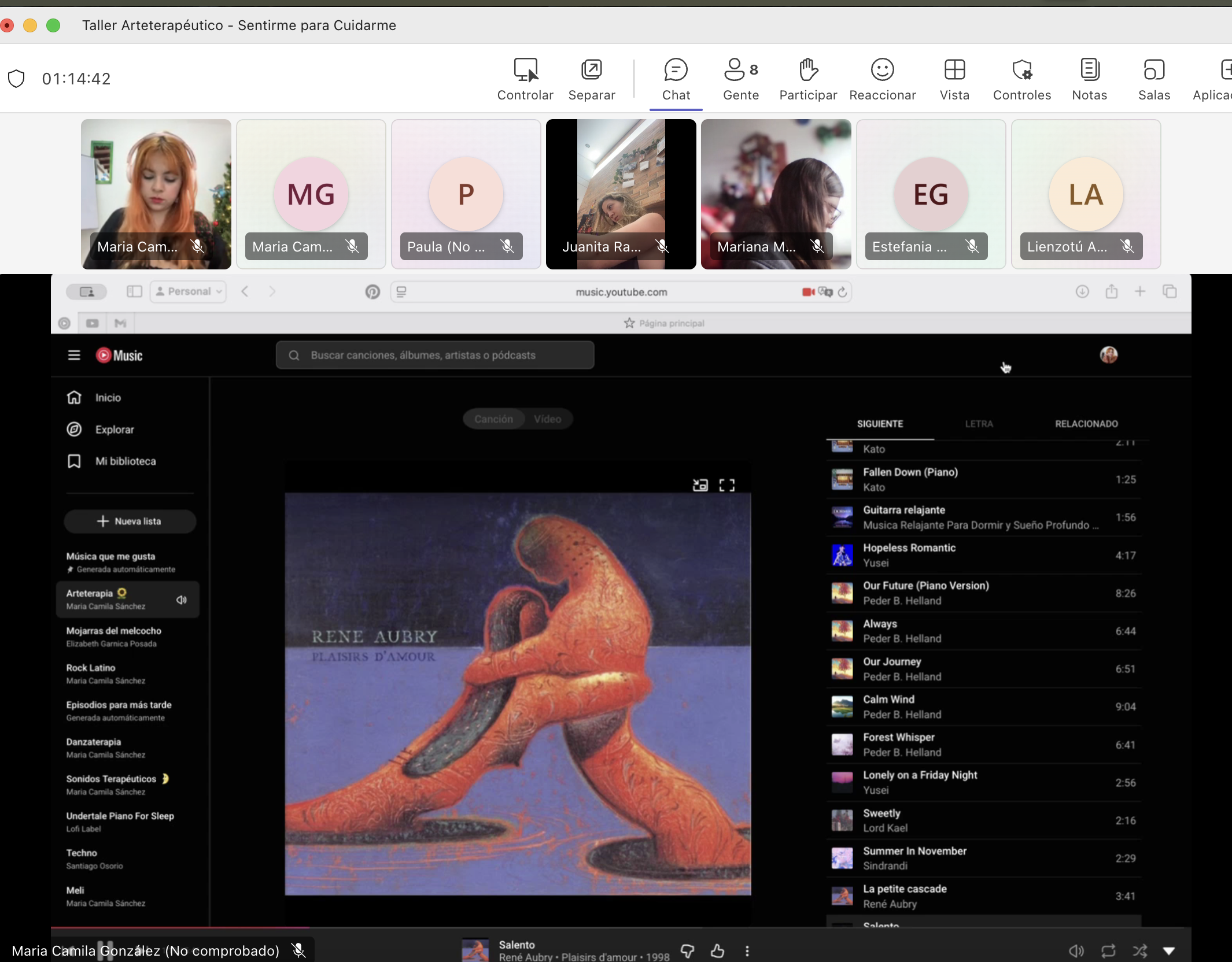Toggle the repeat button in the player bar
Viewport: 1232px width, 962px height.
1108,951
